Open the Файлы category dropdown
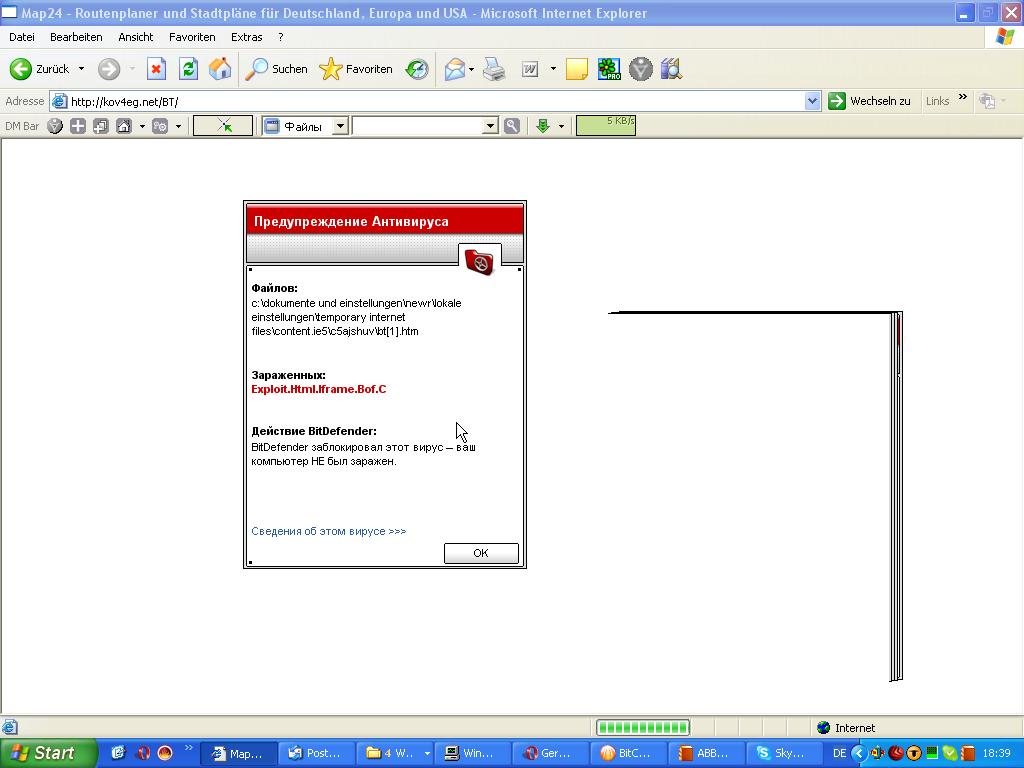This screenshot has height=768, width=1024. (x=340, y=126)
